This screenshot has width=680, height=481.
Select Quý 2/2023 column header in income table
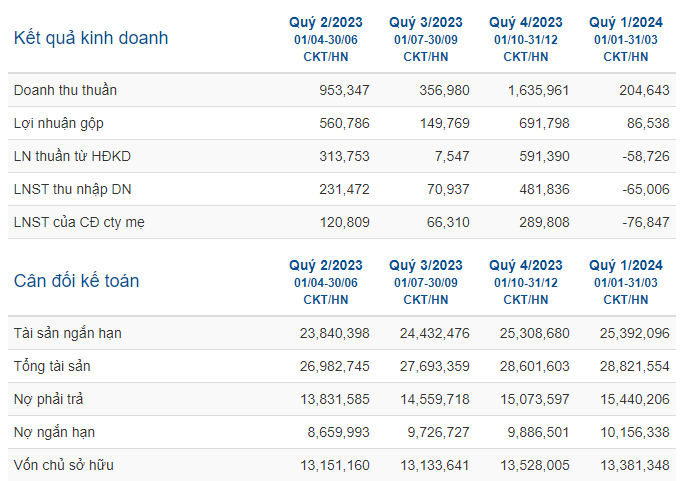click(326, 22)
